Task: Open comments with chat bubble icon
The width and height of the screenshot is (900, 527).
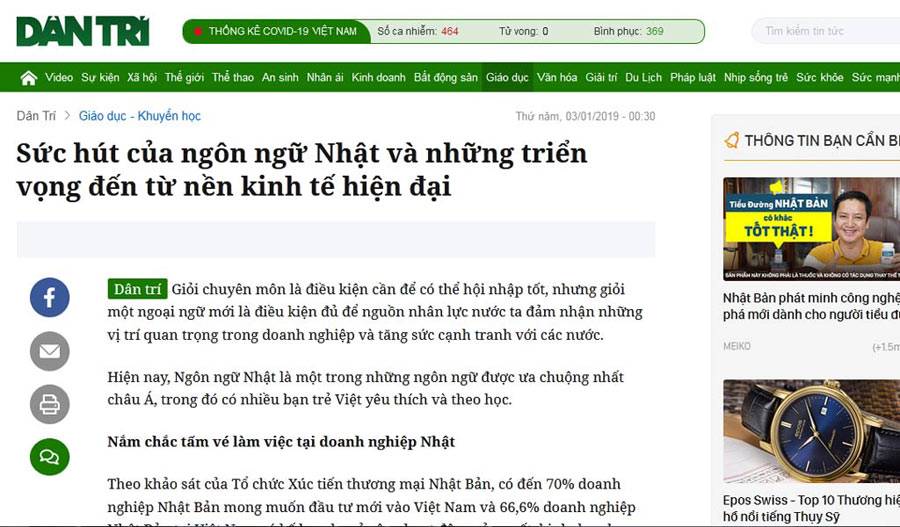Action: 49,457
